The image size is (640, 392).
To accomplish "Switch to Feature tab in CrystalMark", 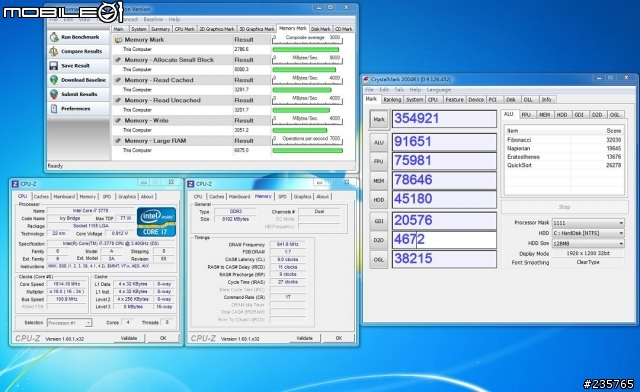I will click(x=454, y=100).
